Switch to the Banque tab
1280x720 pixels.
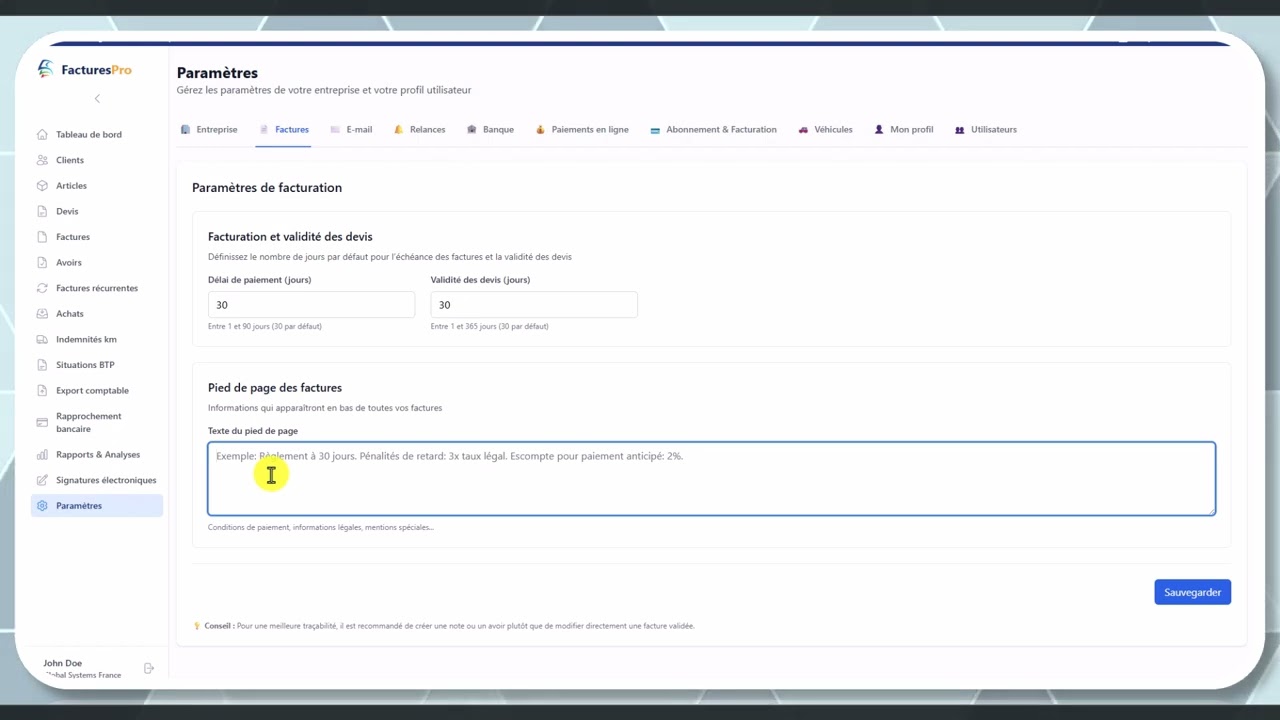coord(490,130)
